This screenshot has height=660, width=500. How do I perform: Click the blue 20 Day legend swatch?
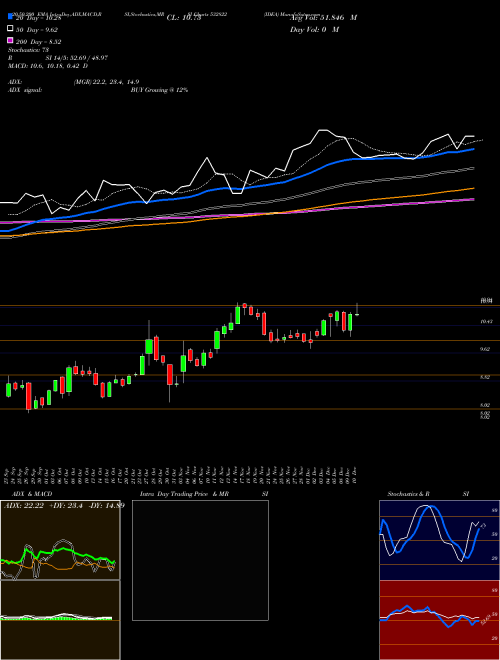coord(10,16)
